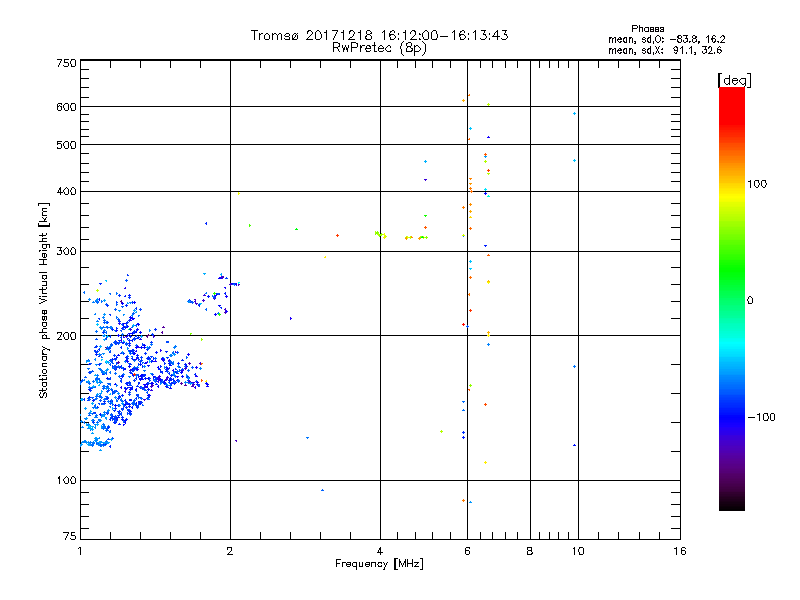The height and width of the screenshot is (600, 800).
Task: Click the '400' tick on the height axis
Action: (66, 192)
